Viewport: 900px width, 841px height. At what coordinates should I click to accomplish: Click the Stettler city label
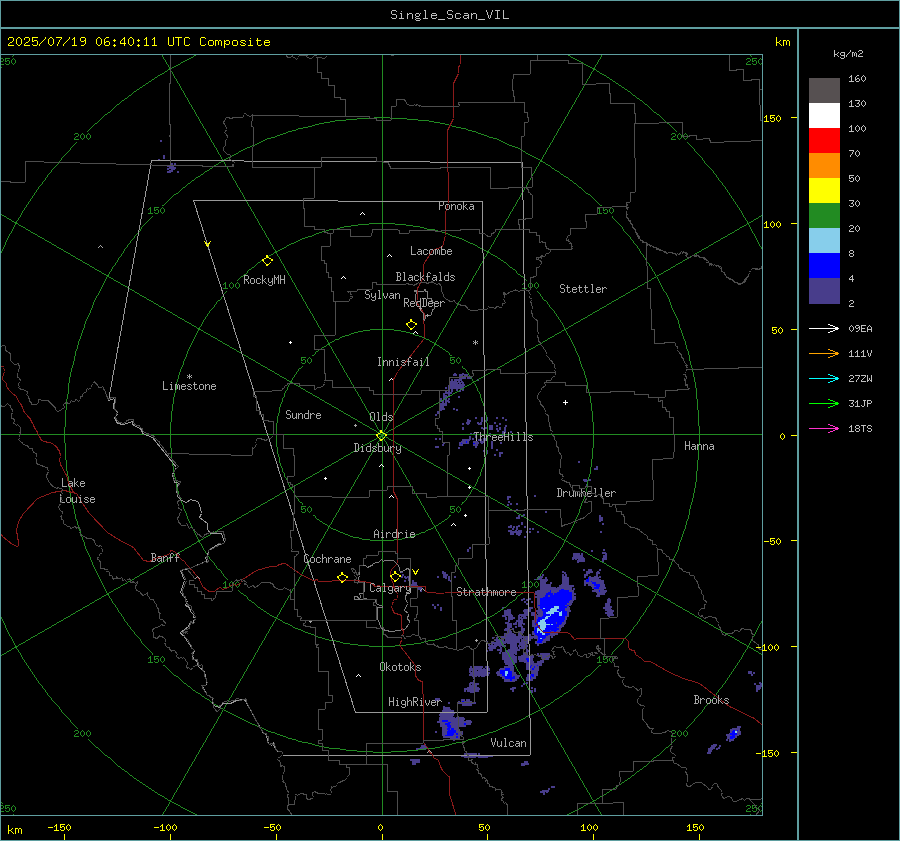click(583, 289)
